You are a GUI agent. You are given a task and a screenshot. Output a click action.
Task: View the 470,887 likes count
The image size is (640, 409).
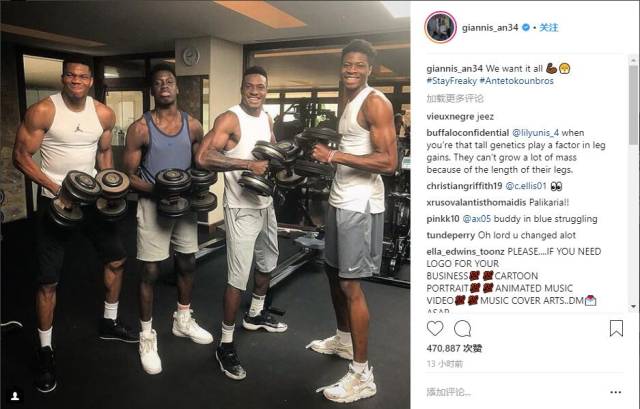click(454, 349)
